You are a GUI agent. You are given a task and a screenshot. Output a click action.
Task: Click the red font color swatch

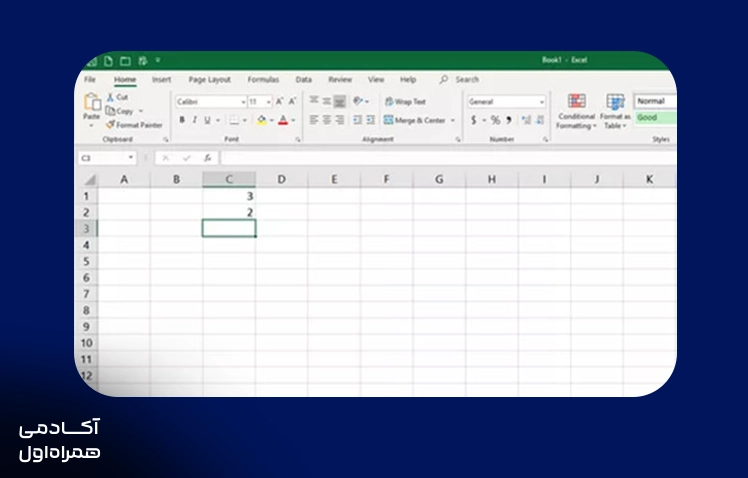283,120
